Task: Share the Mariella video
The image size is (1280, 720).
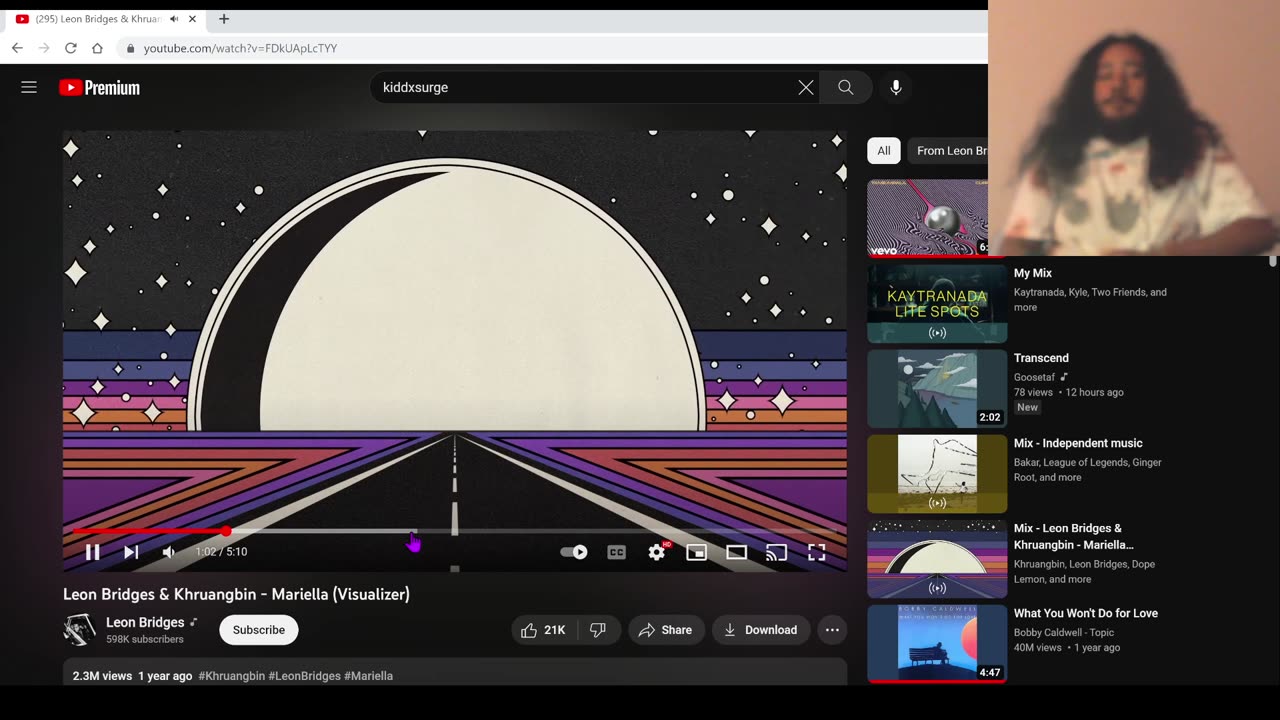Action: [666, 630]
